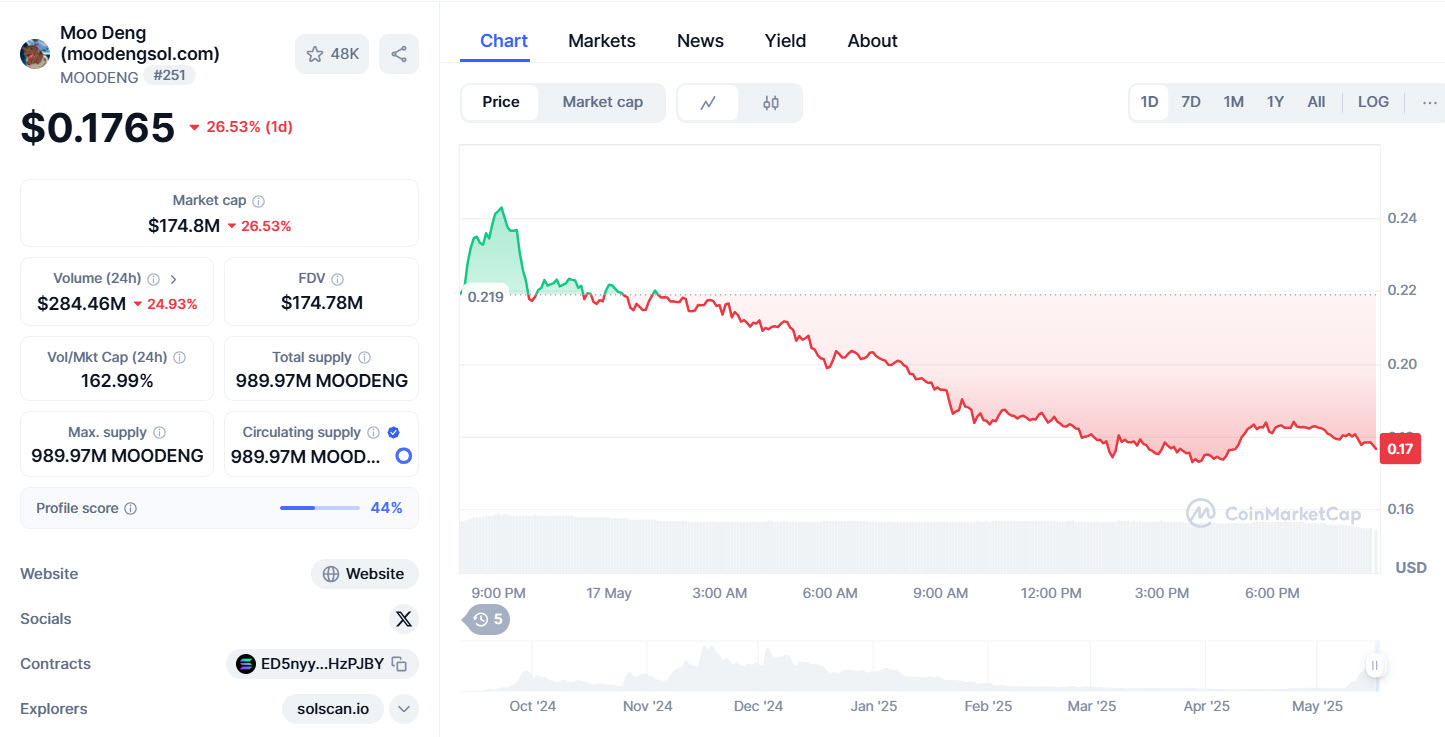Image resolution: width=1445 pixels, height=737 pixels.
Task: Open solscan.io explorer link
Action: pyautogui.click(x=333, y=709)
